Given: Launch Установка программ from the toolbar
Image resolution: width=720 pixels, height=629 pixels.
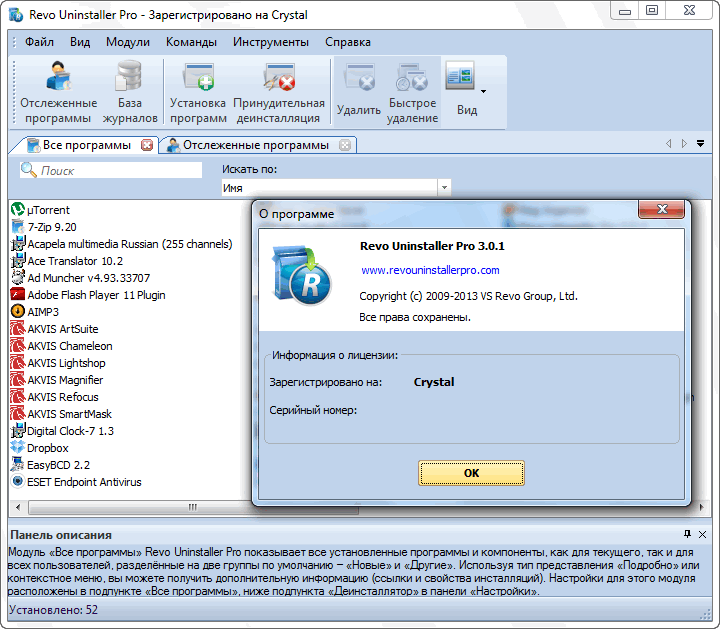Looking at the screenshot, I should pyautogui.click(x=198, y=92).
